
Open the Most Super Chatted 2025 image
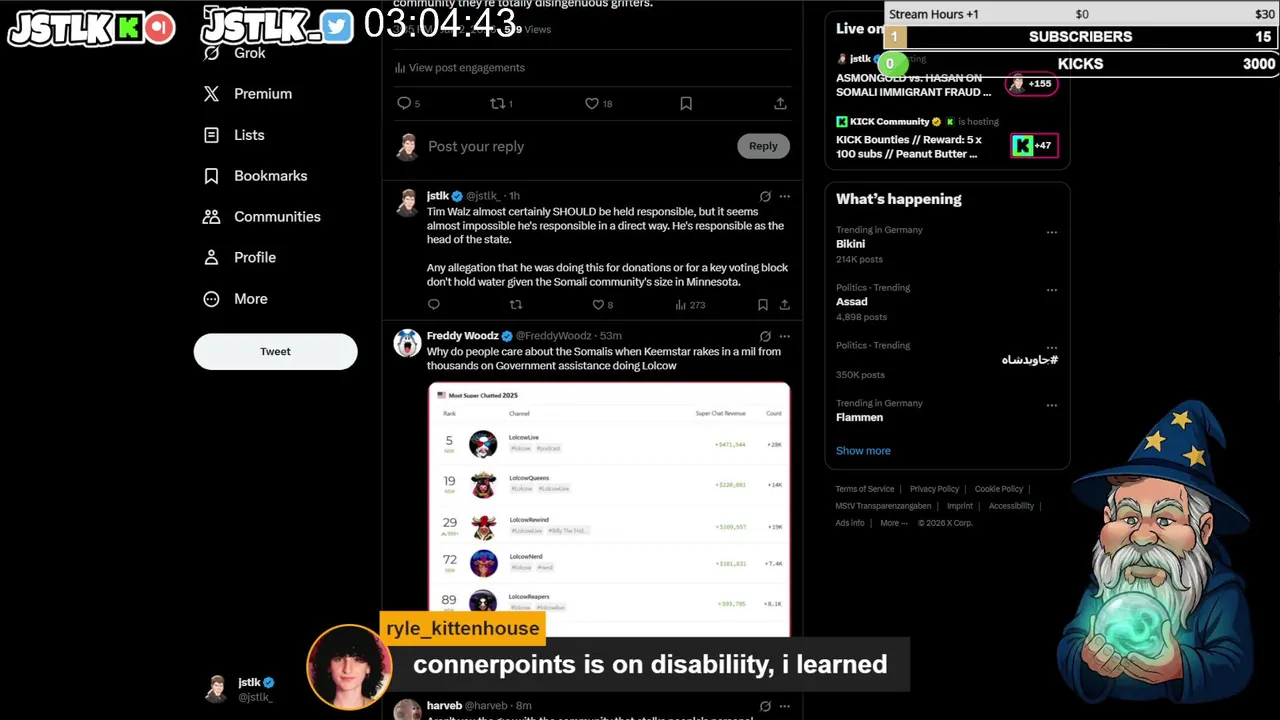609,510
